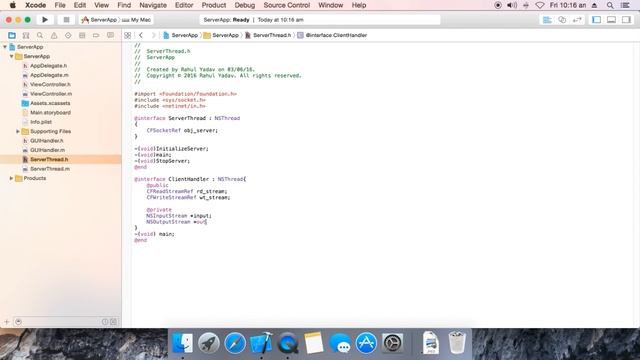Open Spotlight search in the menu bar
The width and height of the screenshot is (640, 360).
coord(610,5)
